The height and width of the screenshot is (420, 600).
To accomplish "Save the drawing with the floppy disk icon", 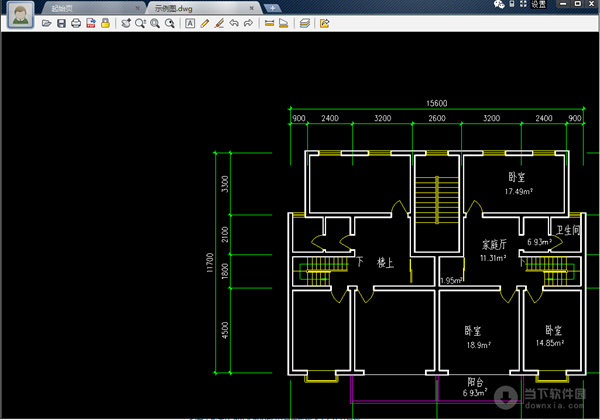I will tap(61, 23).
